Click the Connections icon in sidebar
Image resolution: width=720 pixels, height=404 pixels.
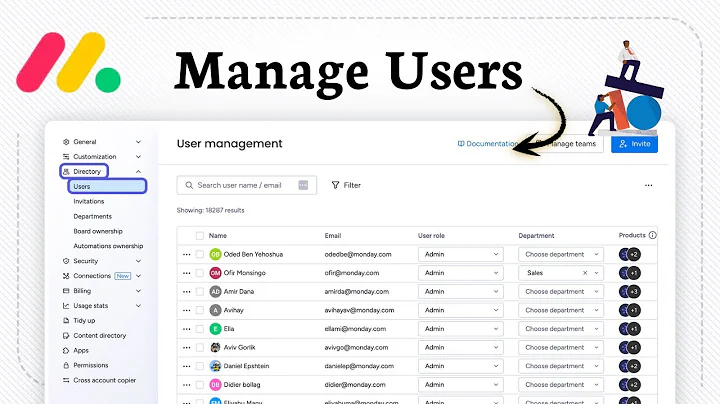click(66, 276)
